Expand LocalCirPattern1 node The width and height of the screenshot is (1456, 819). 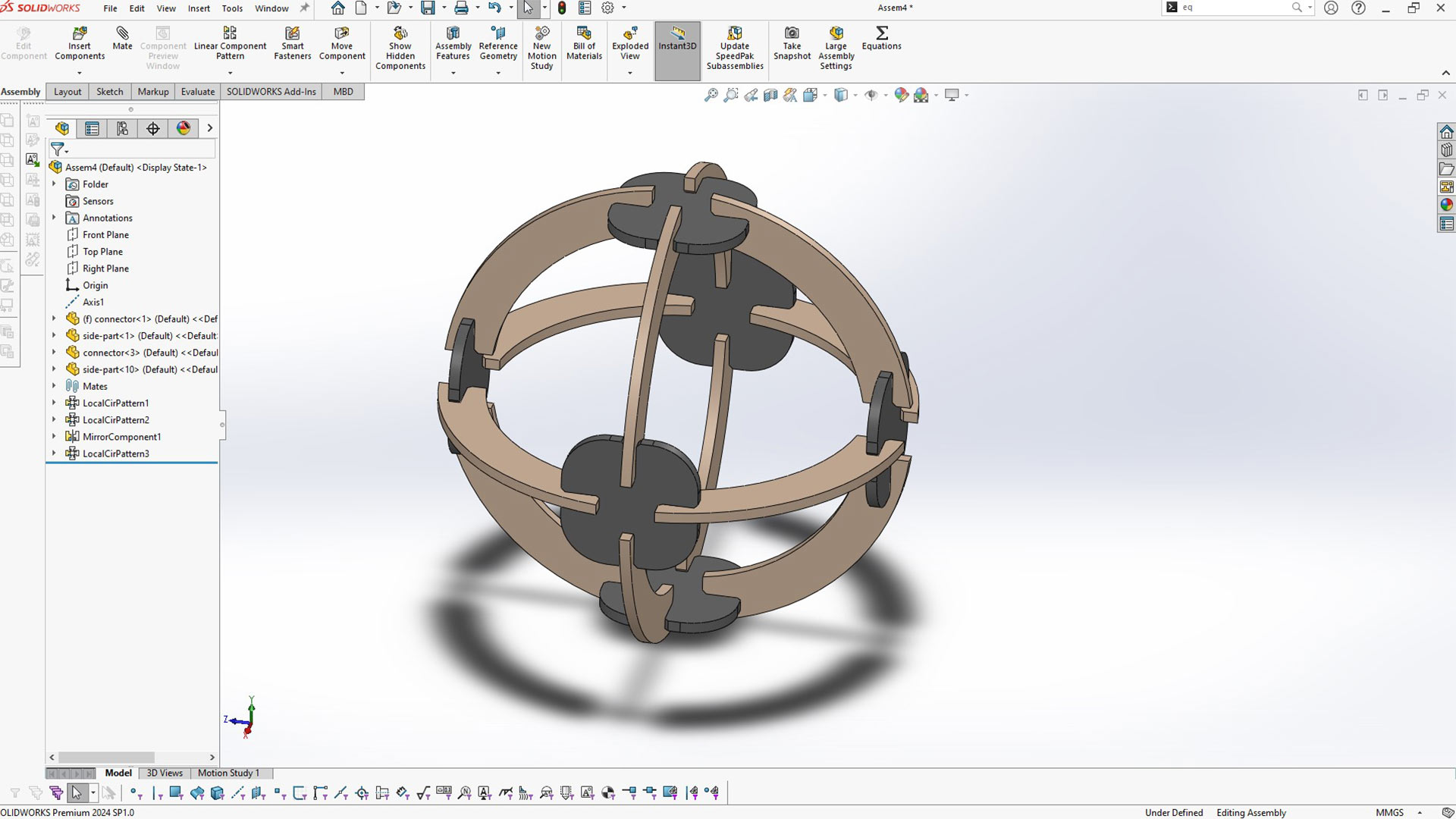(54, 403)
